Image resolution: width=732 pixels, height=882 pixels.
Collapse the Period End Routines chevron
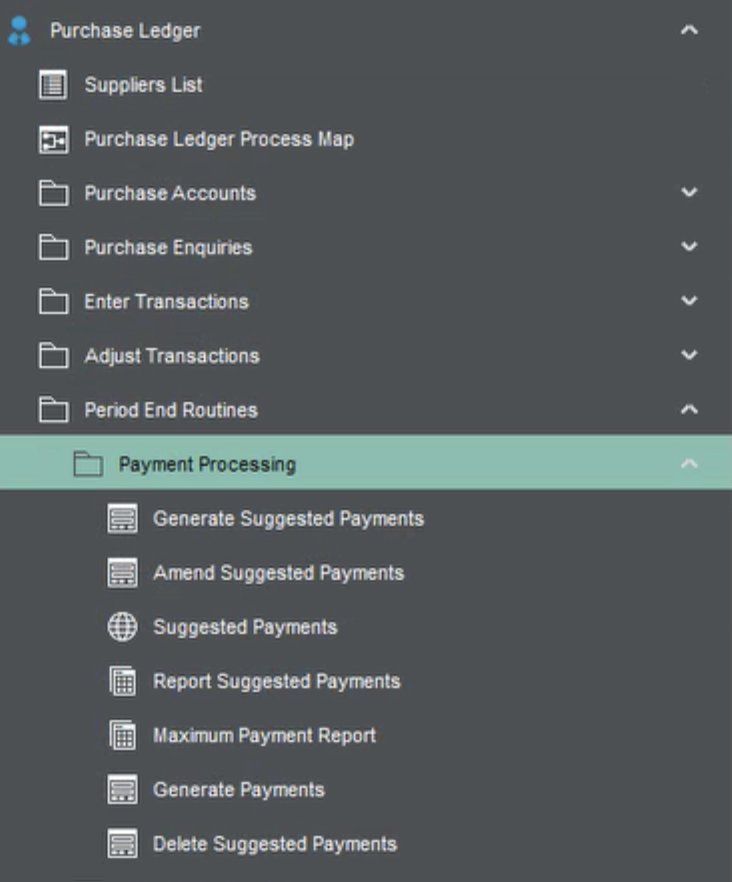point(688,410)
